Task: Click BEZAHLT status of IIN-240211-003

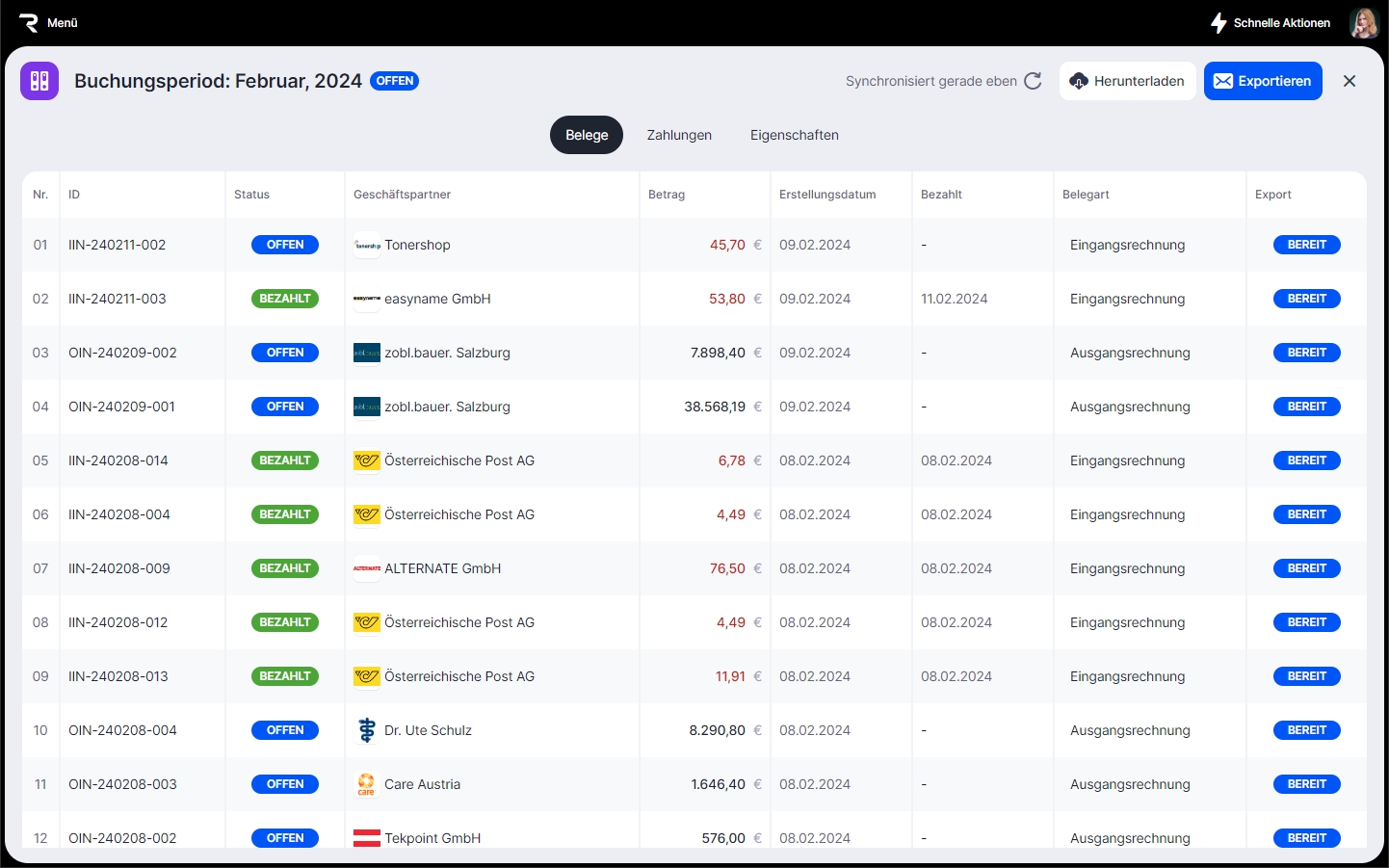Action: pos(285,299)
